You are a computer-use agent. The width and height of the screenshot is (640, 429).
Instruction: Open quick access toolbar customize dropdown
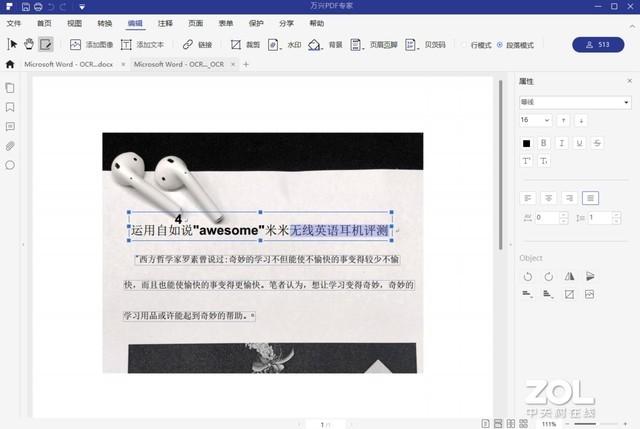coord(82,7)
